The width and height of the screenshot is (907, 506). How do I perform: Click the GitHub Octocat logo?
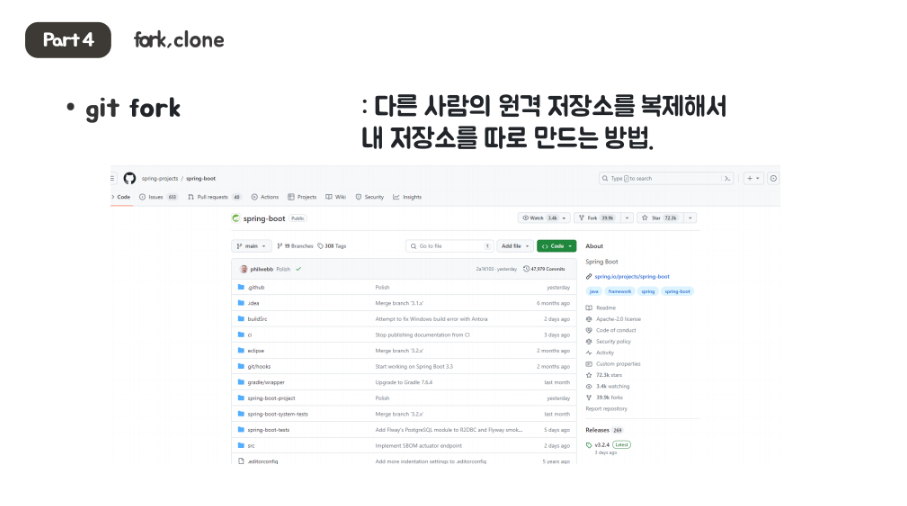tap(130, 178)
